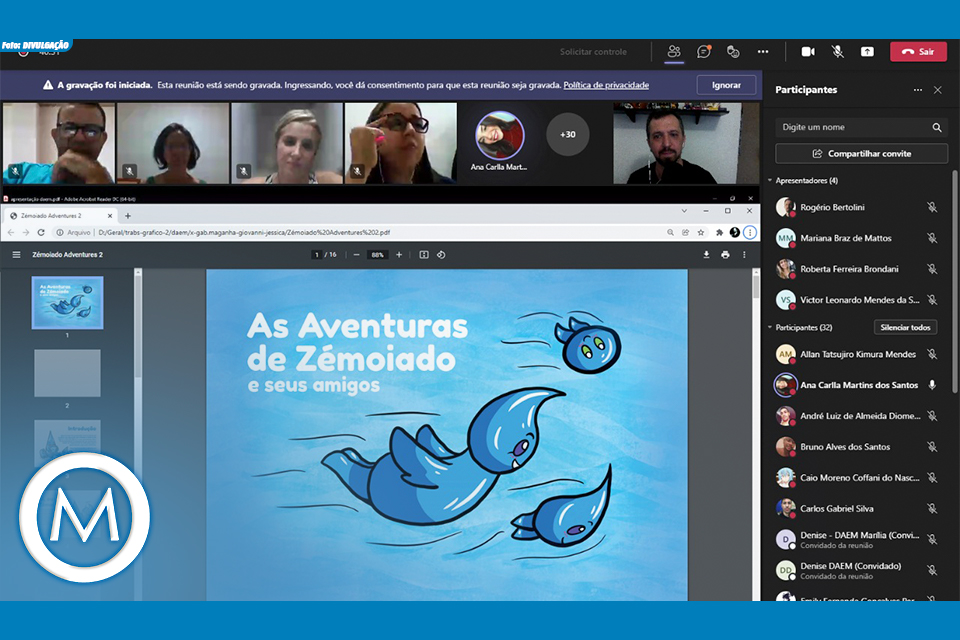Open the Política de privacidade link
960x640 pixels.
tap(606, 85)
